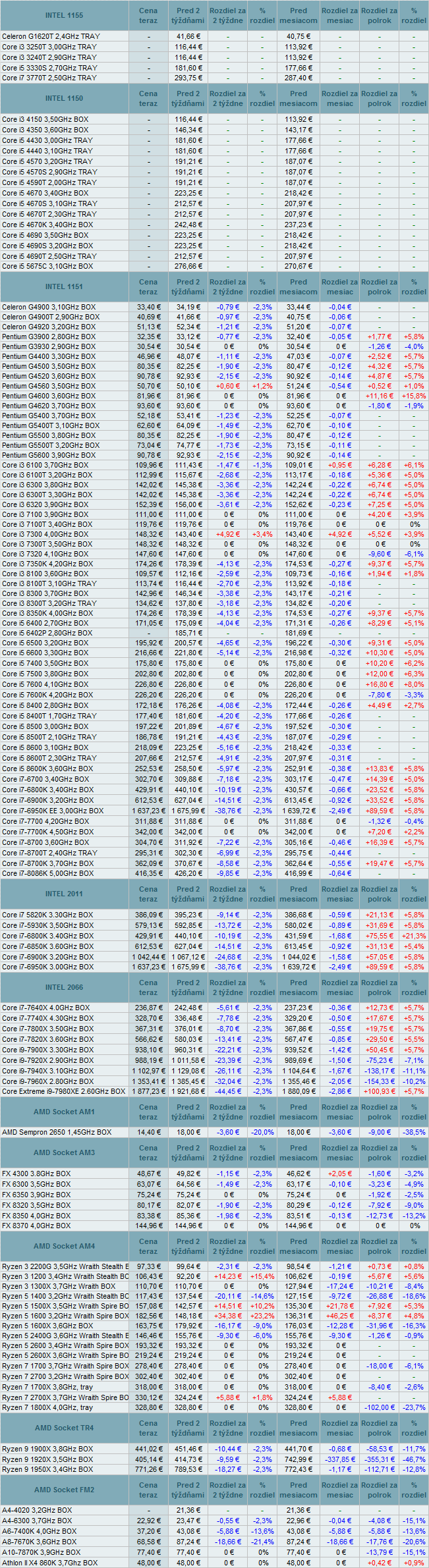Select Core Extreme i9-7980XE 2.60GHz BOX name
Viewport: 429px width, 1568px height.
click(x=64, y=1091)
